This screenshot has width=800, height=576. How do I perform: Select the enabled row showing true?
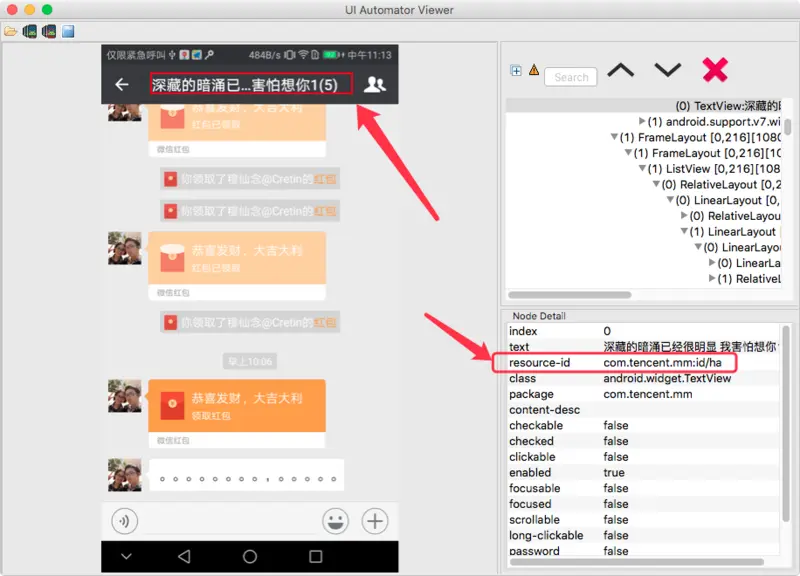point(643,472)
